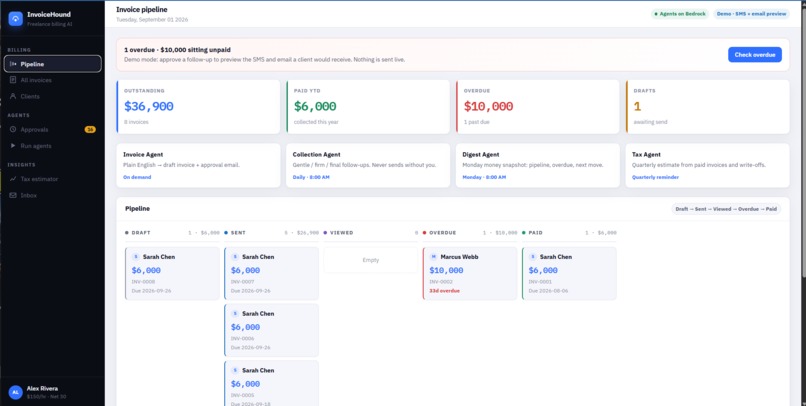Click the 33d overdue label

[445, 291]
